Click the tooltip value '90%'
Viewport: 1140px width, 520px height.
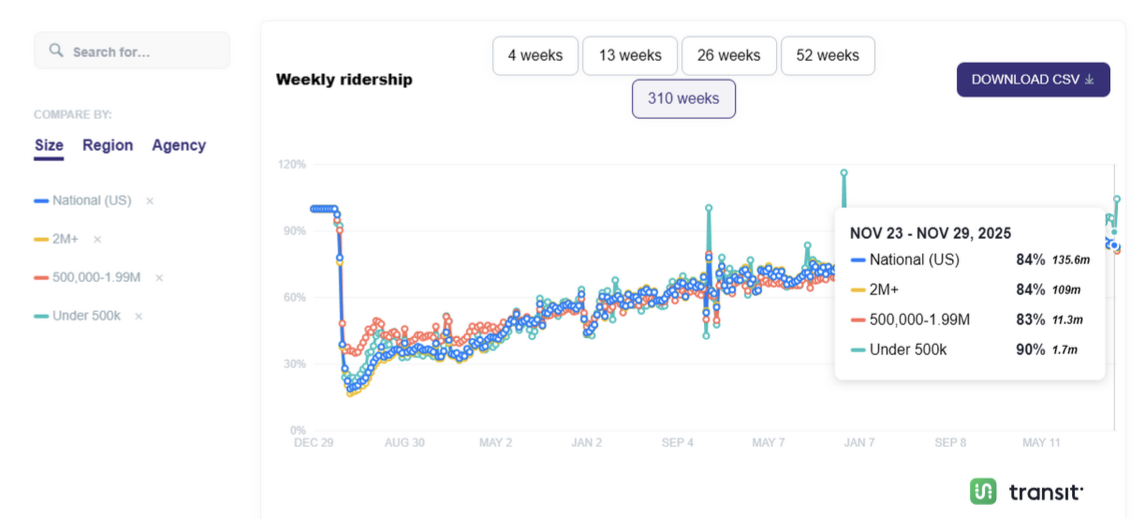point(1030,350)
